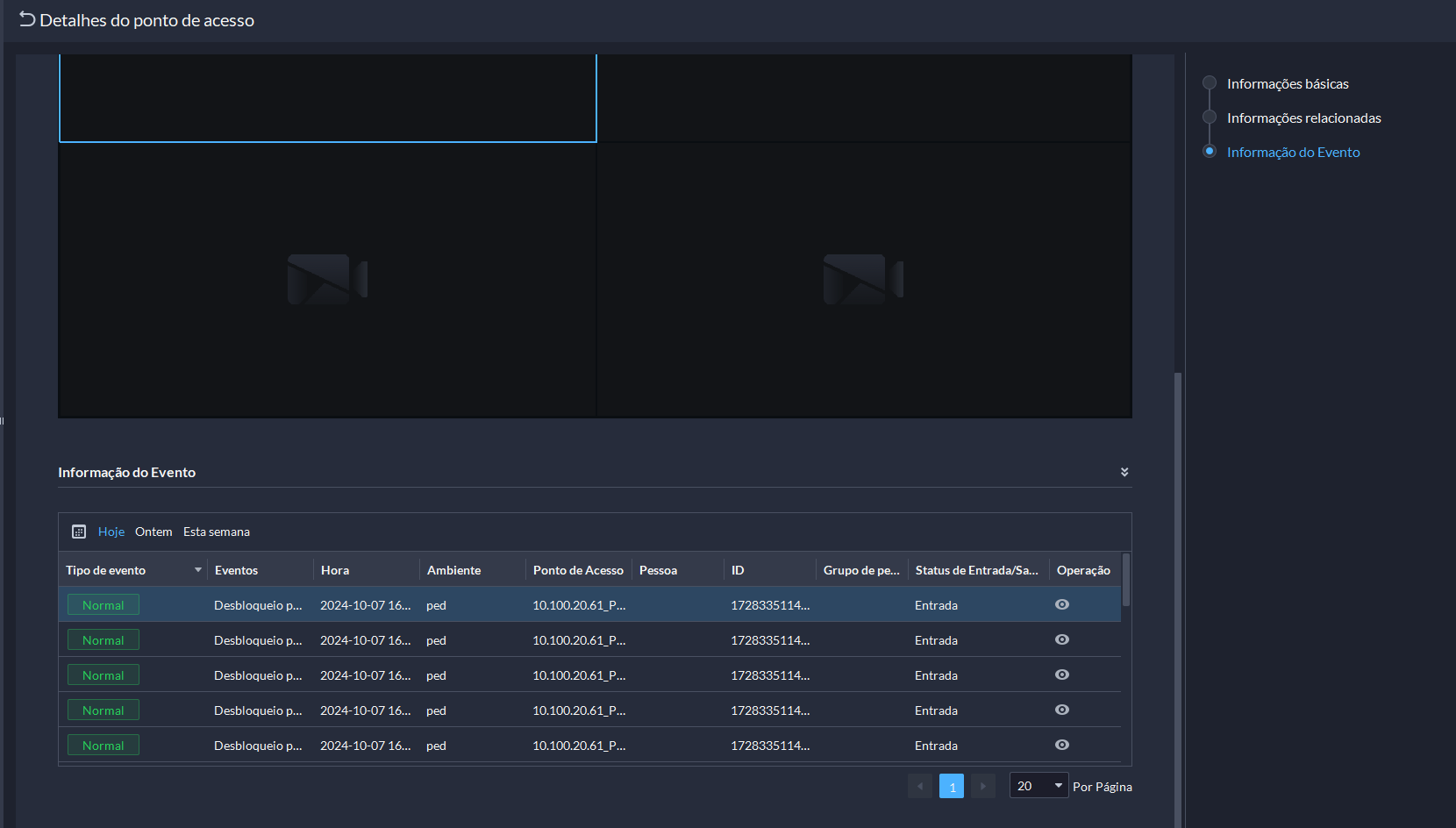Select the Informações relacionadas step marker
1456x828 pixels.
[1210, 118]
